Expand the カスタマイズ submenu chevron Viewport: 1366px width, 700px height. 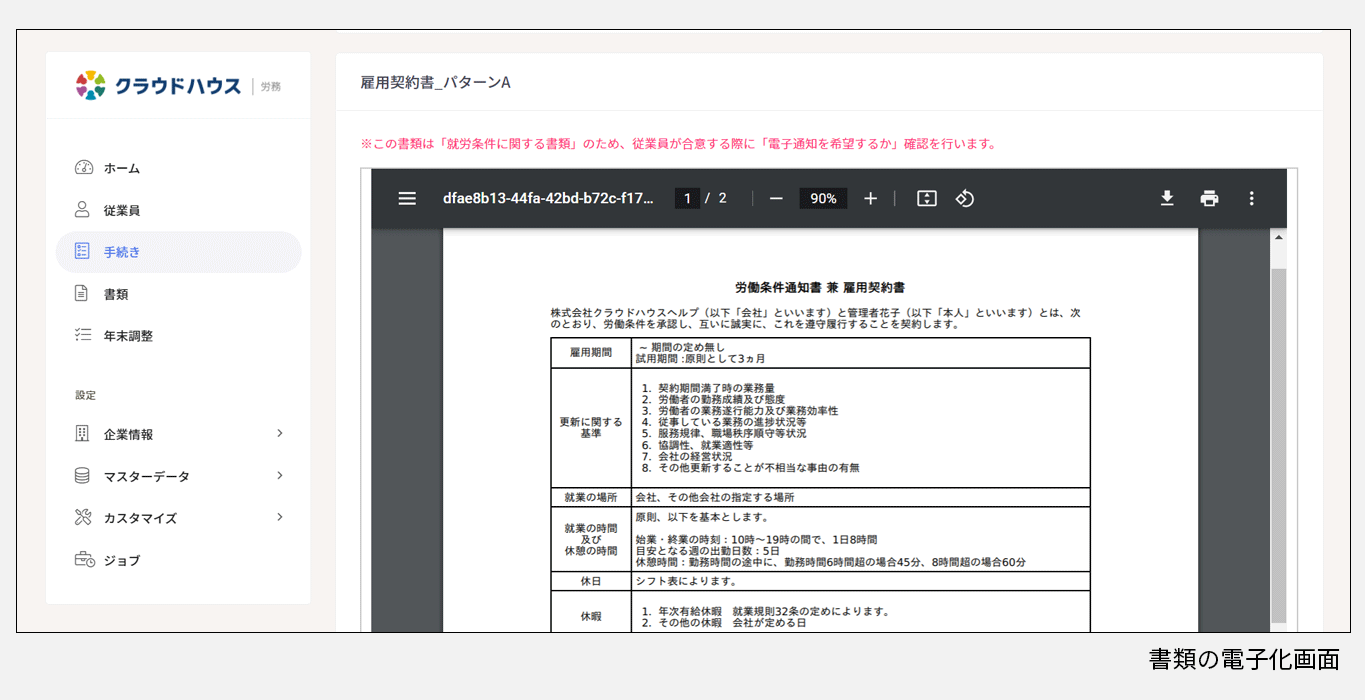click(x=280, y=517)
